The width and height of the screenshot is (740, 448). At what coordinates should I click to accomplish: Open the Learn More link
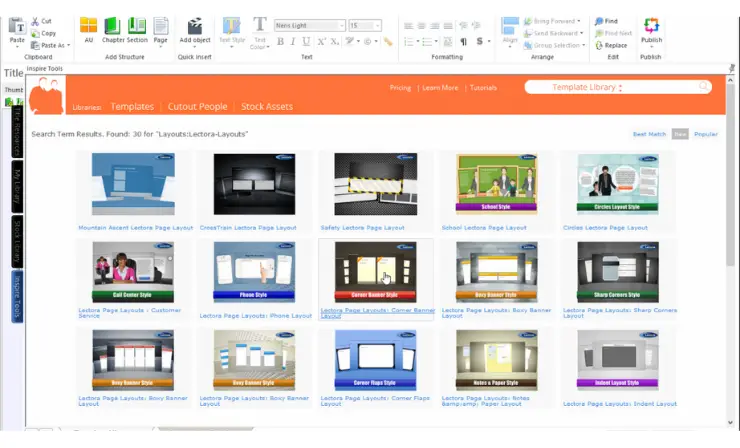coord(440,88)
